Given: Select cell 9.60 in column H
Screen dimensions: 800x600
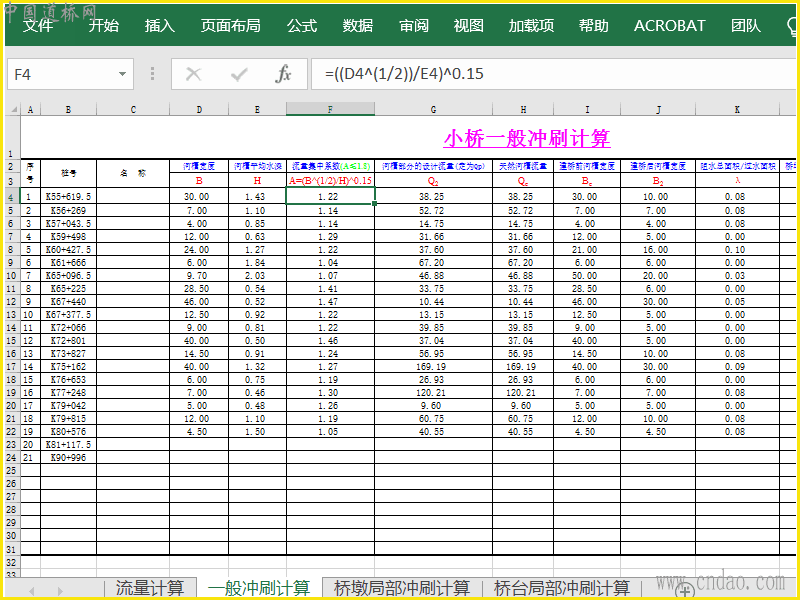Looking at the screenshot, I should coord(523,406).
